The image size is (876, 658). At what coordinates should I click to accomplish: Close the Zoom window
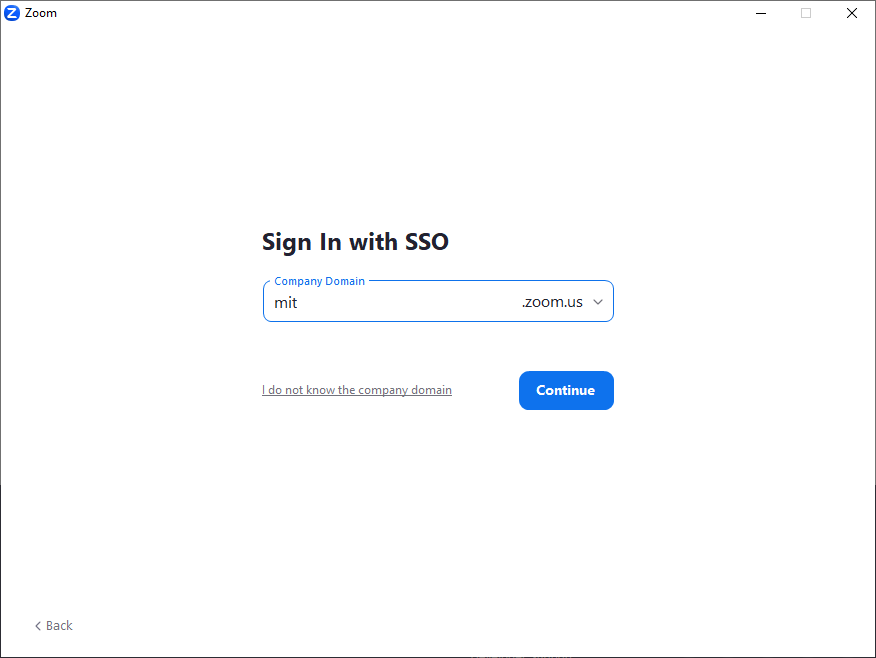tap(851, 13)
